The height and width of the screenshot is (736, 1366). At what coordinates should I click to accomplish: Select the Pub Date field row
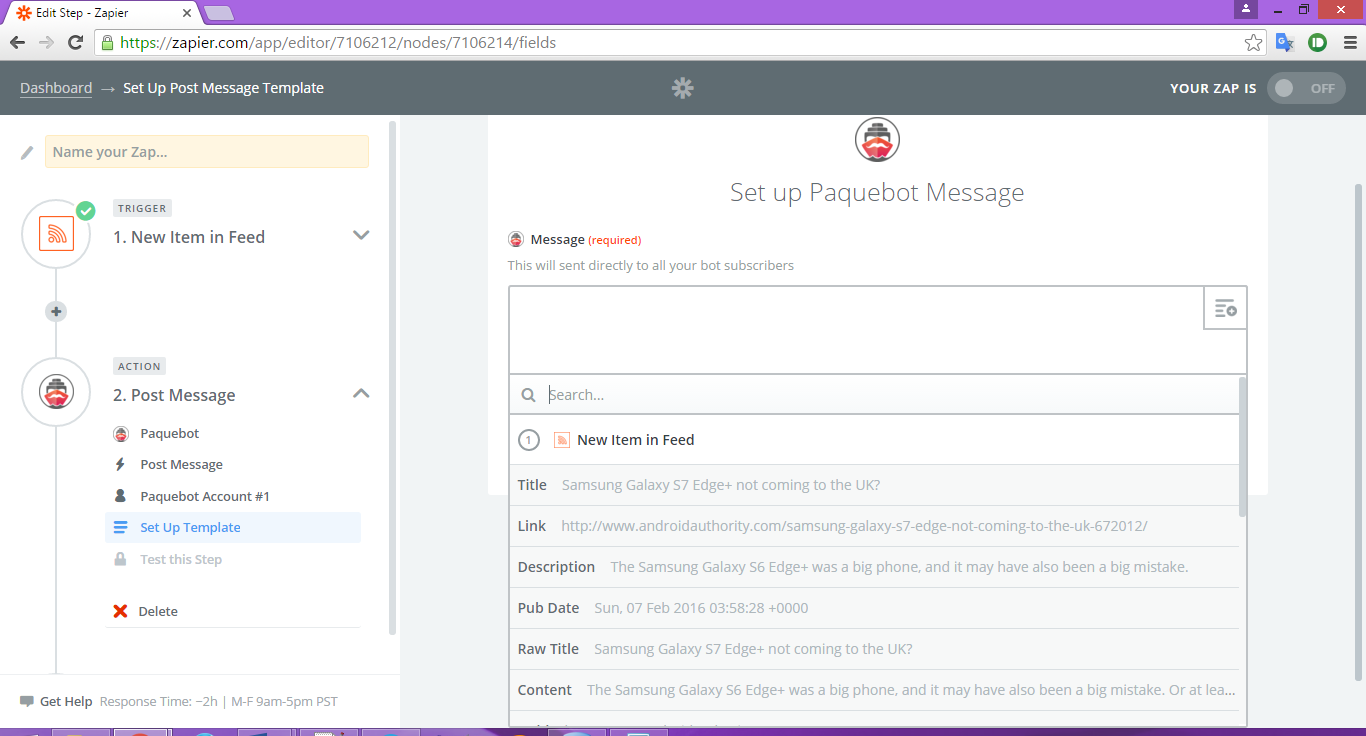click(x=874, y=608)
